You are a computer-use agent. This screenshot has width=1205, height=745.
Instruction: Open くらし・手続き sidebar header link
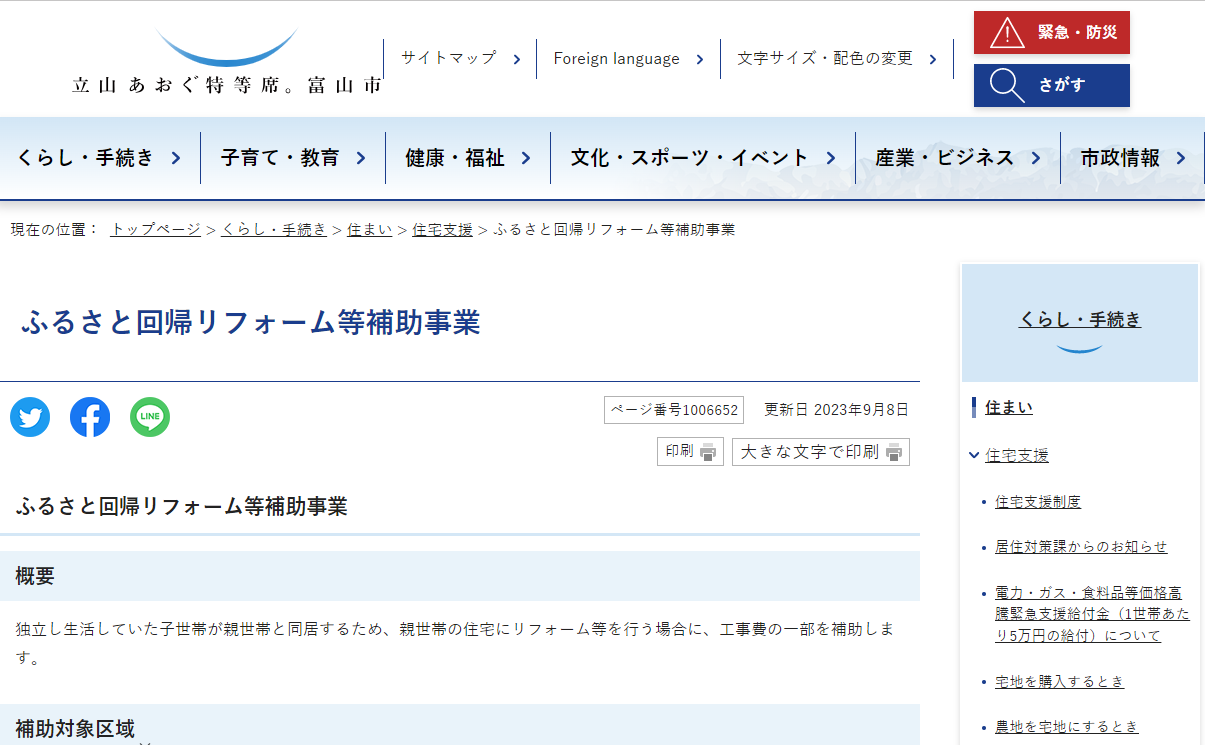click(x=1080, y=320)
